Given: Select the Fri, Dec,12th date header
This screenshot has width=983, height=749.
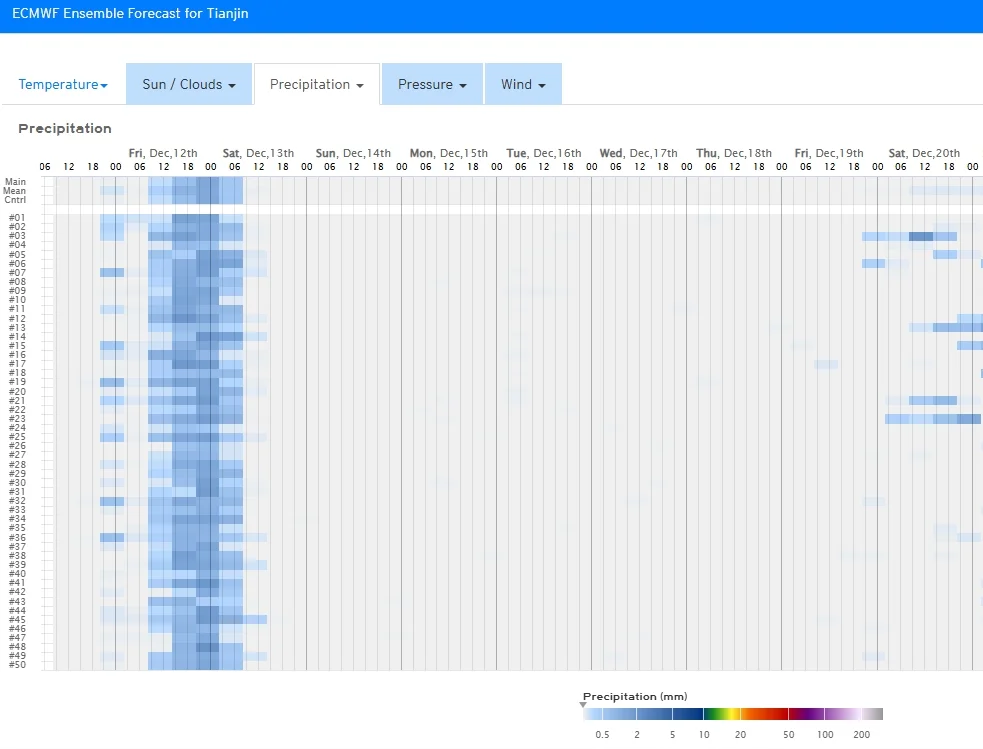Looking at the screenshot, I should [163, 153].
